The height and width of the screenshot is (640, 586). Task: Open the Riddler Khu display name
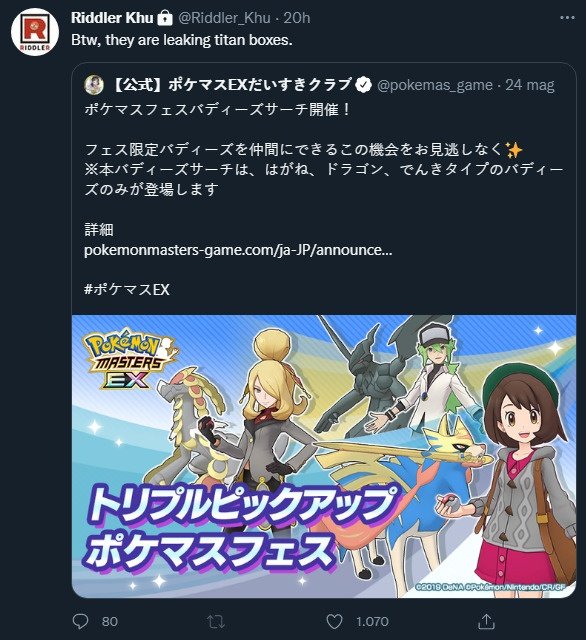[x=112, y=18]
